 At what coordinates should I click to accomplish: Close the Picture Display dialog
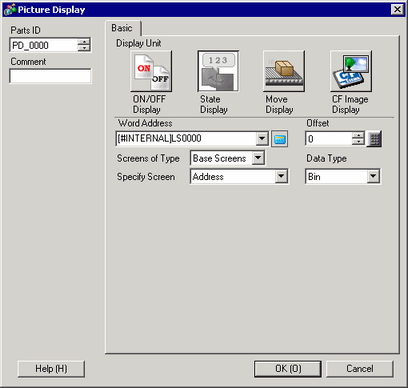point(397,9)
